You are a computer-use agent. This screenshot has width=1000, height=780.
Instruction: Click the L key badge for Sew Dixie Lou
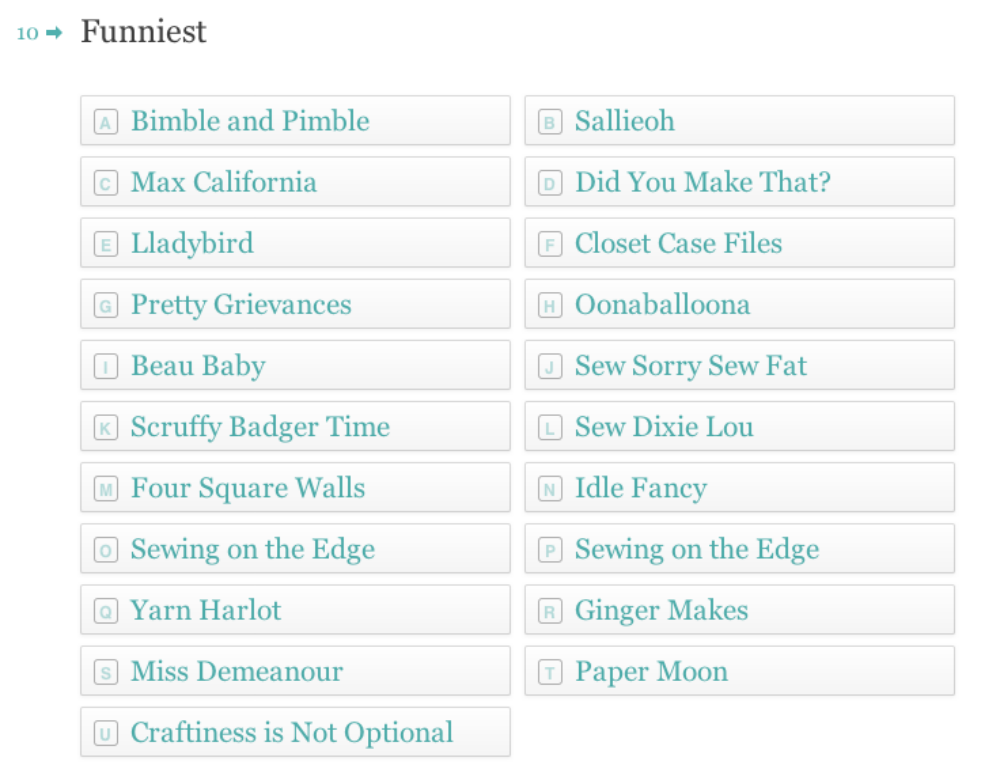550,428
